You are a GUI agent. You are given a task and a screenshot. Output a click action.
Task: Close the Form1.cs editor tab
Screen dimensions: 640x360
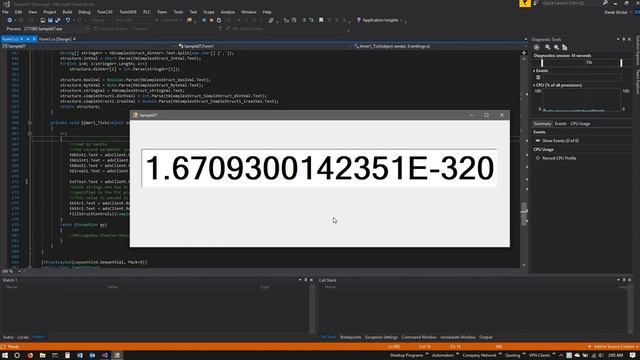pyautogui.click(x=34, y=39)
